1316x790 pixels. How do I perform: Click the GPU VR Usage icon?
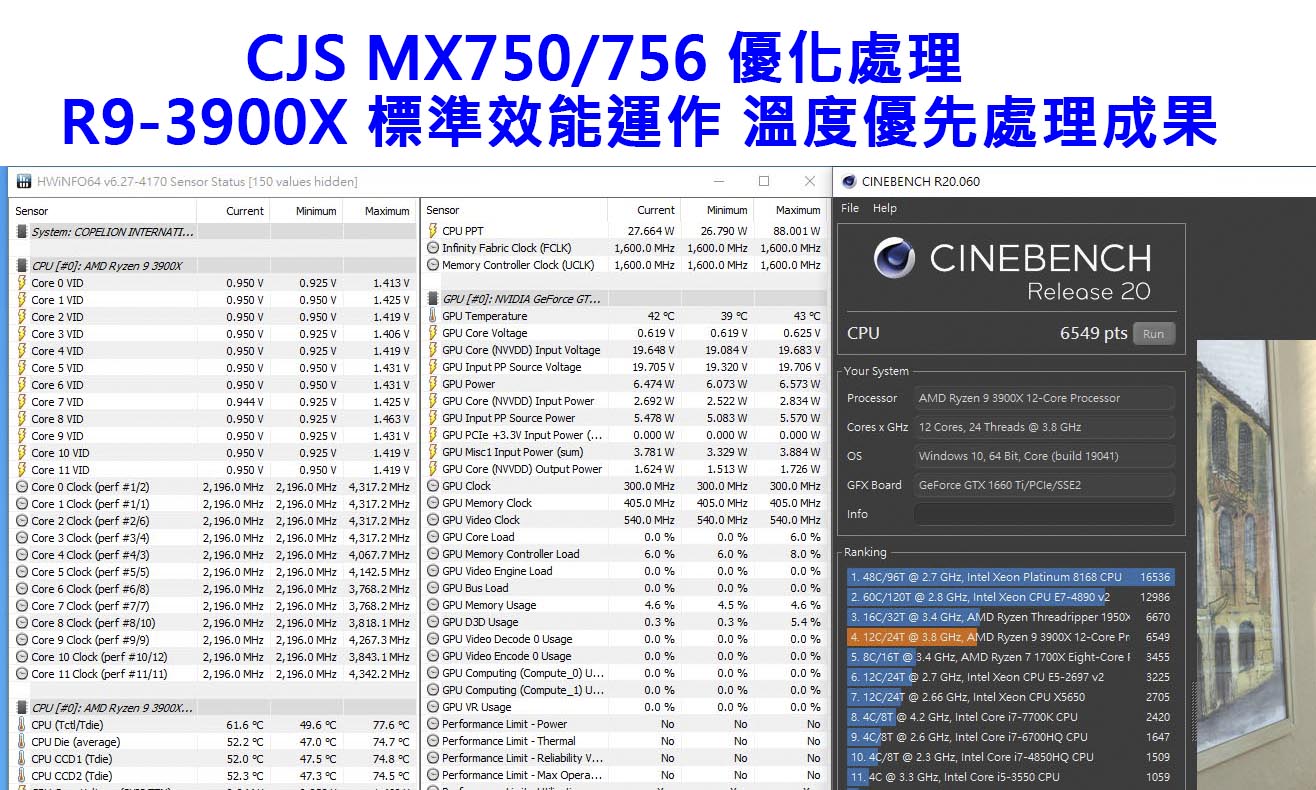[x=433, y=707]
